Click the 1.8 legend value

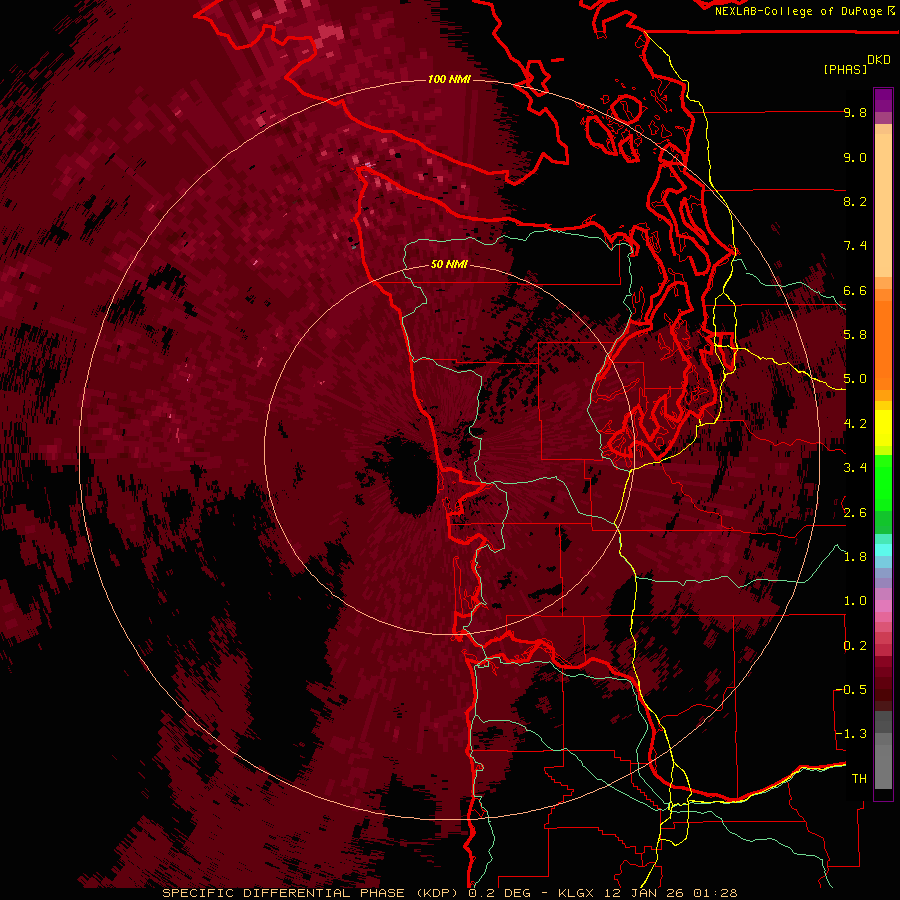click(x=855, y=557)
